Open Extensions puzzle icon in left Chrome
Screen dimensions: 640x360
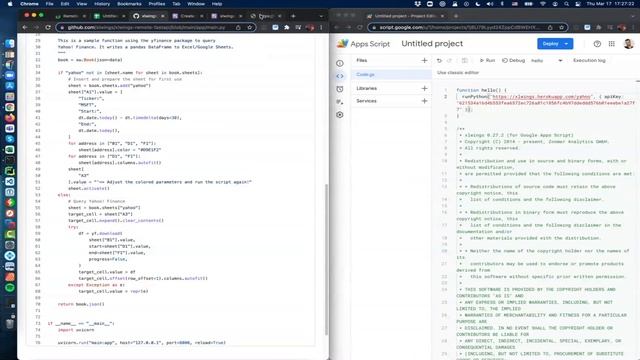(287, 27)
